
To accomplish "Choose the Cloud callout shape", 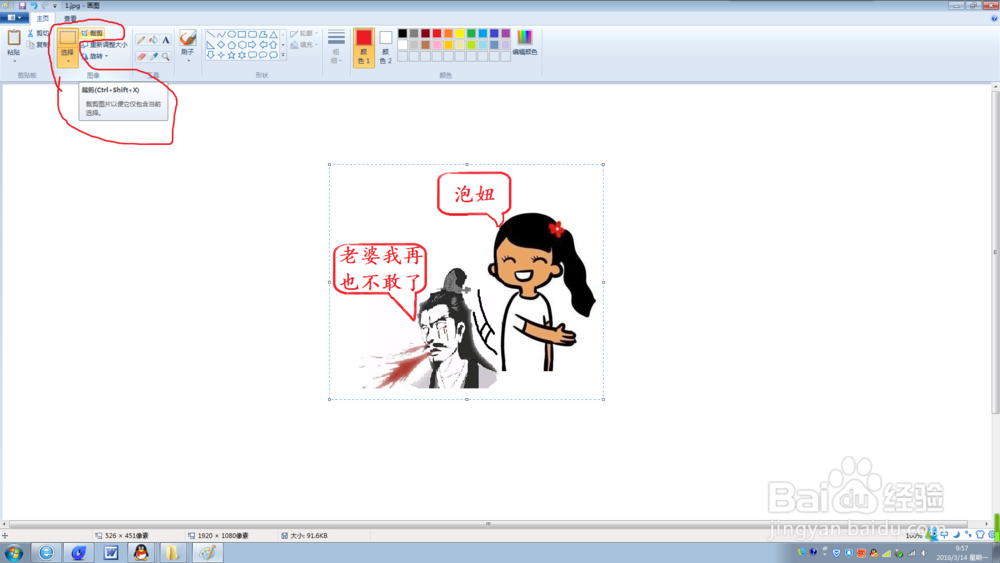I will (274, 55).
